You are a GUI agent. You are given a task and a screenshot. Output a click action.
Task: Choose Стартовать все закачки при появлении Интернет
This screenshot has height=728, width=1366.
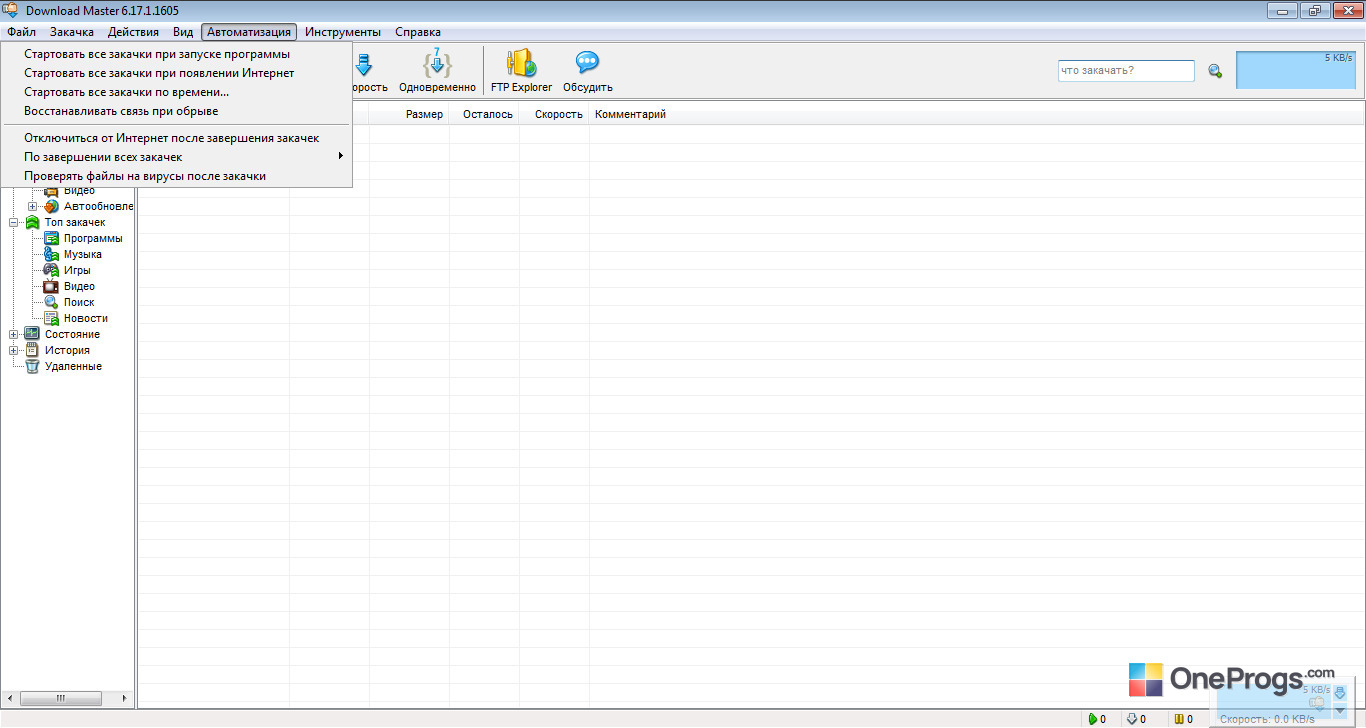coord(176,73)
